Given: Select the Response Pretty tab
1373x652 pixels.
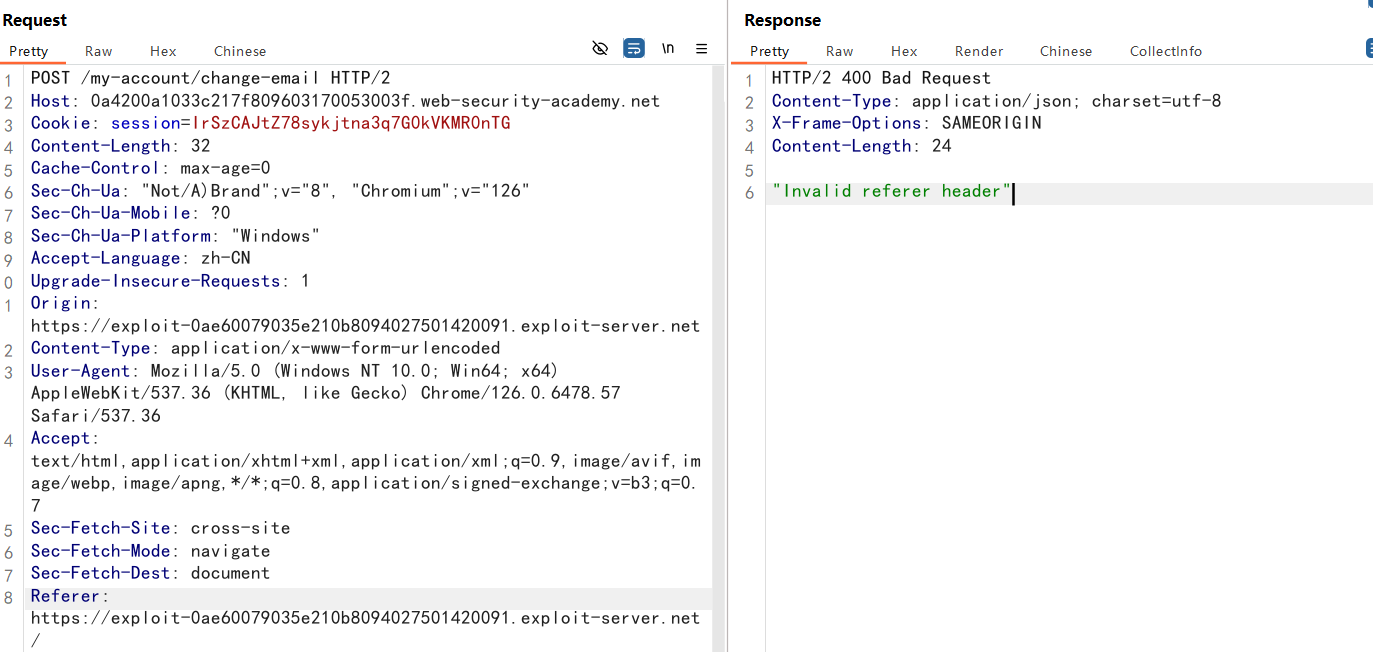Looking at the screenshot, I should coord(769,51).
